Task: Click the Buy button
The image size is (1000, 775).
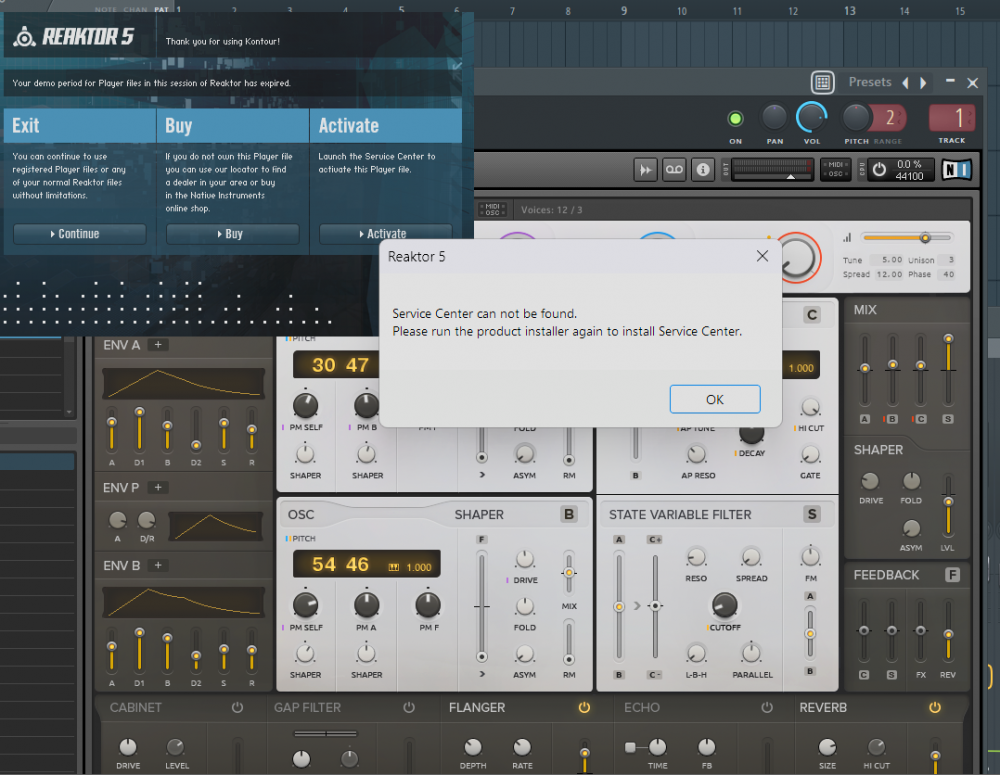Action: coord(232,234)
